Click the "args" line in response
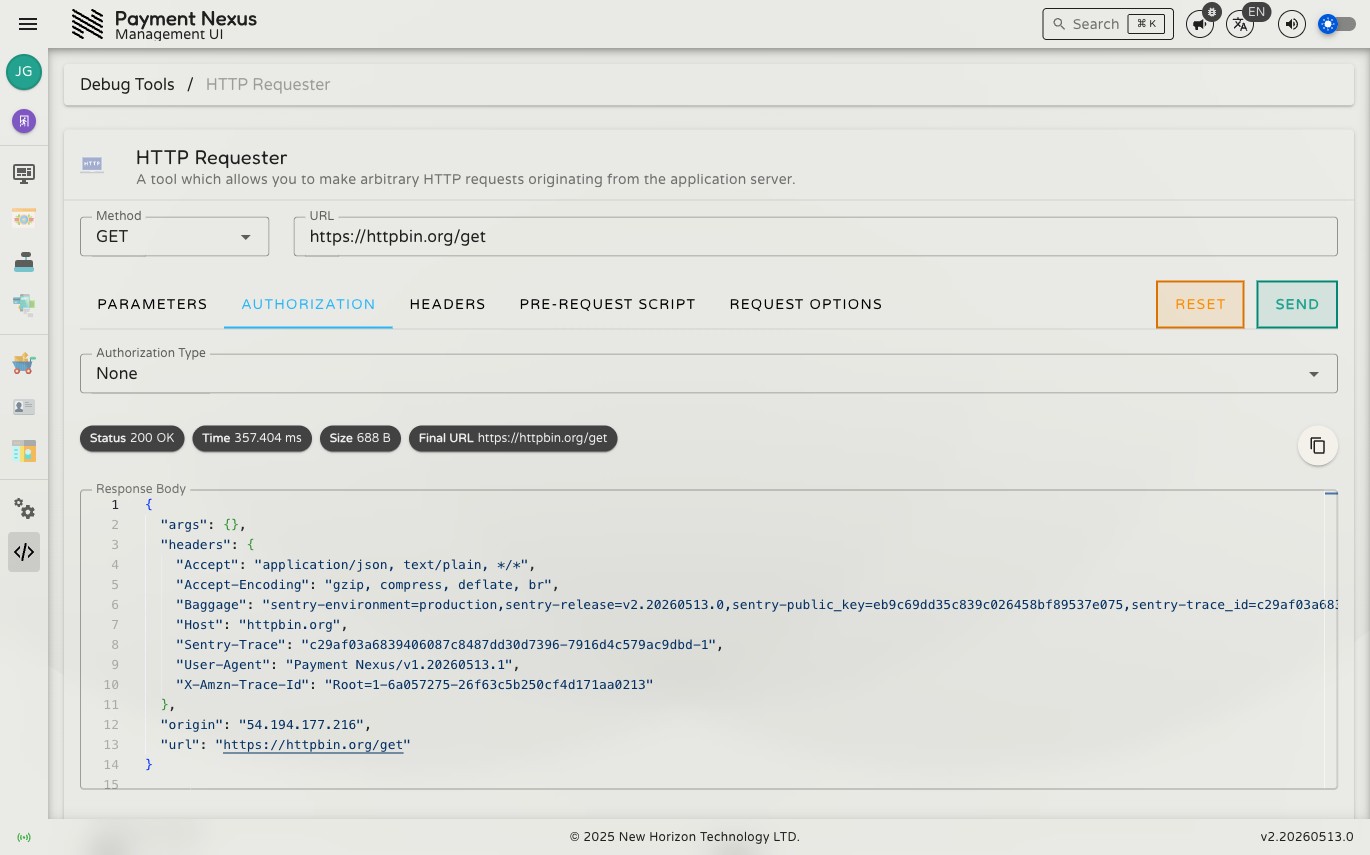 click(203, 525)
